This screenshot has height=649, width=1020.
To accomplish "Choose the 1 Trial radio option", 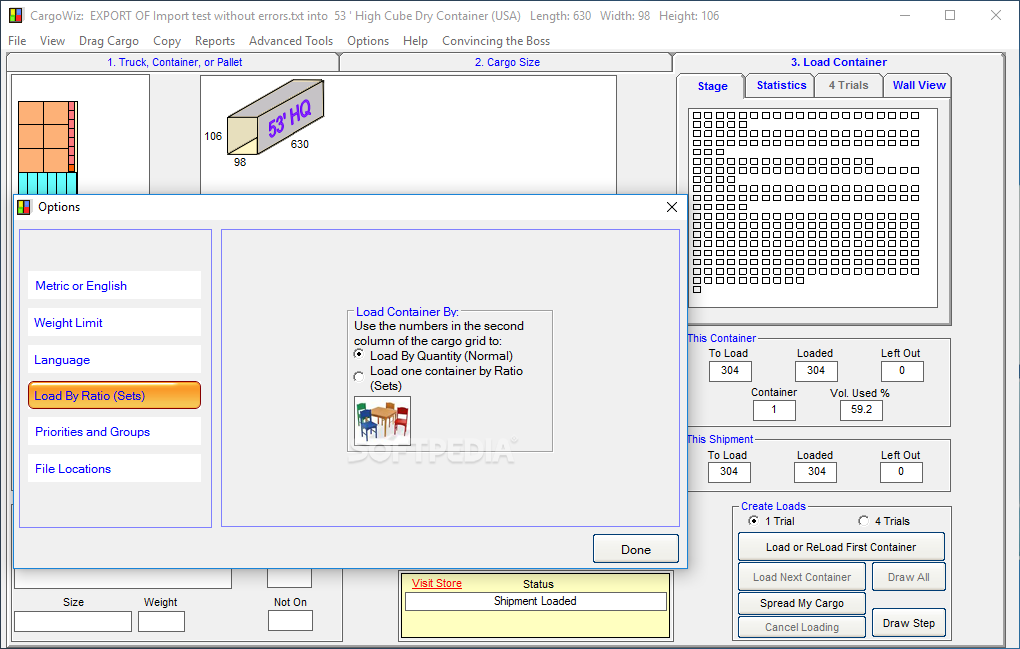I will [x=753, y=521].
